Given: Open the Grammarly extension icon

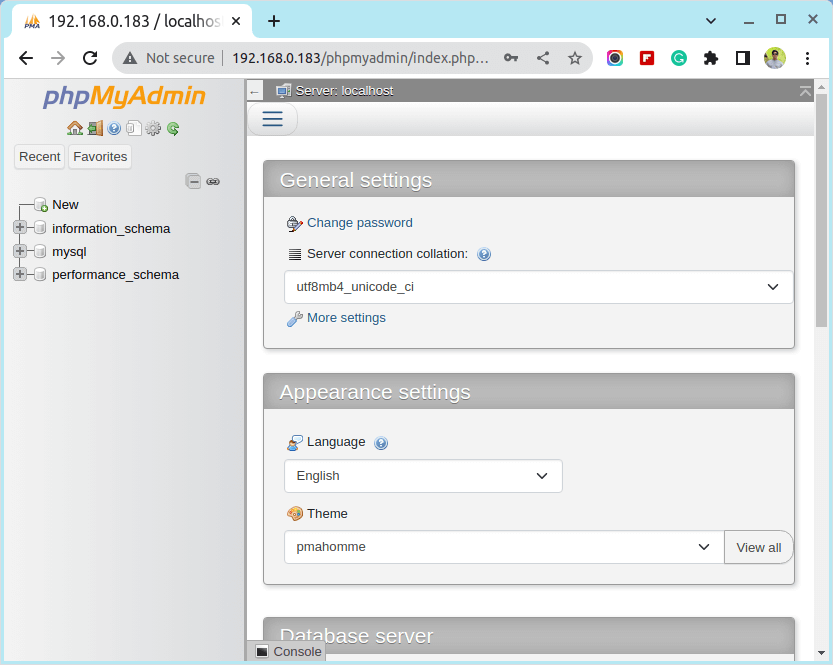Looking at the screenshot, I should point(678,58).
